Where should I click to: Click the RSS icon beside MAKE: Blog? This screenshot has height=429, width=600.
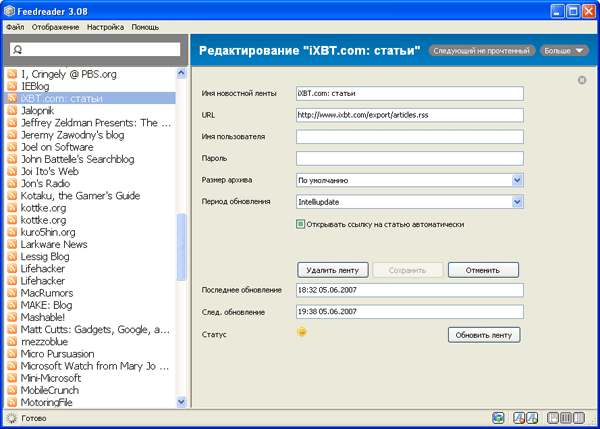point(12,305)
